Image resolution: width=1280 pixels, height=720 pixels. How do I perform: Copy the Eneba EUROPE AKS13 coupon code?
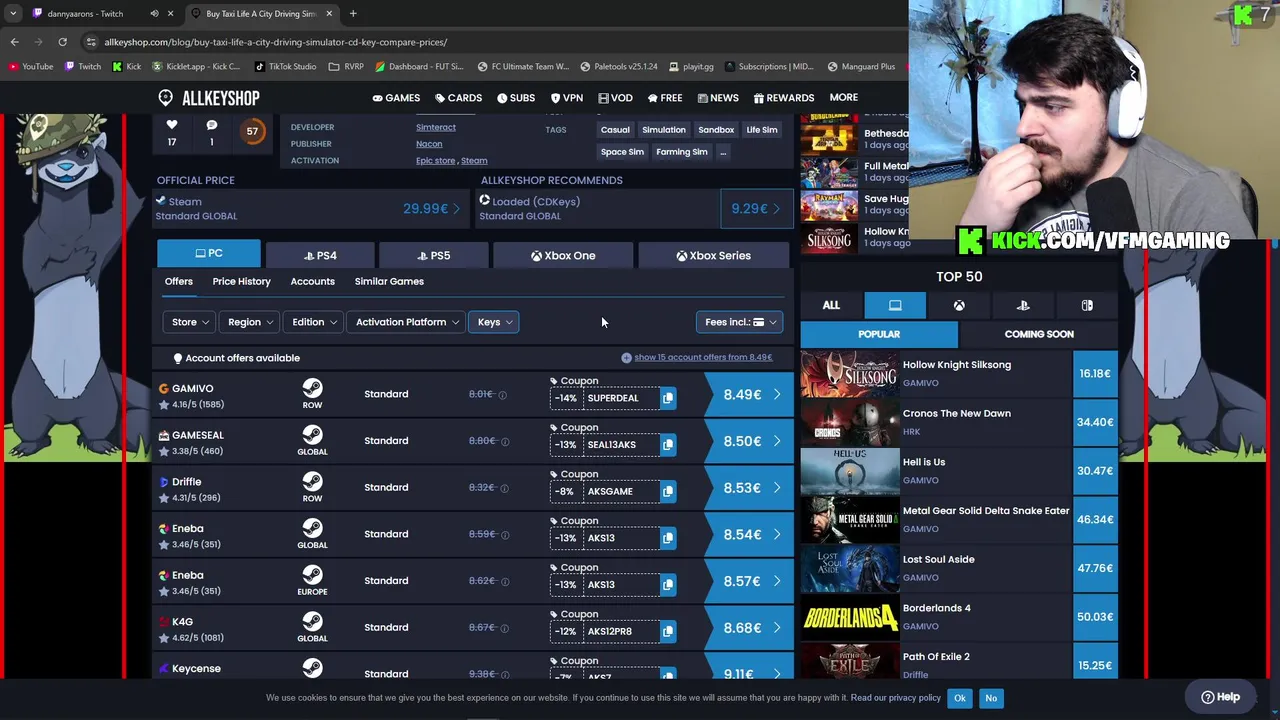pos(668,584)
